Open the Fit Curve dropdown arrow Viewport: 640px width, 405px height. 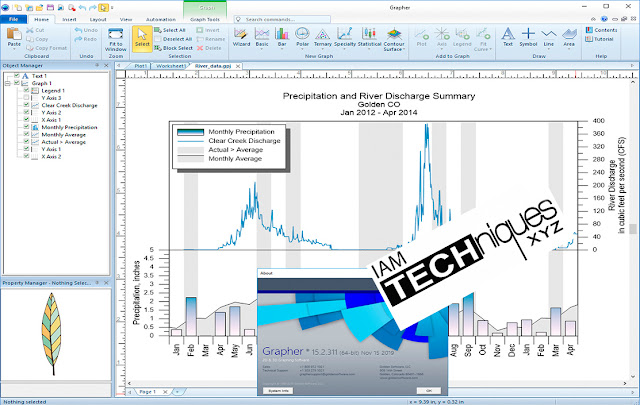click(x=490, y=49)
